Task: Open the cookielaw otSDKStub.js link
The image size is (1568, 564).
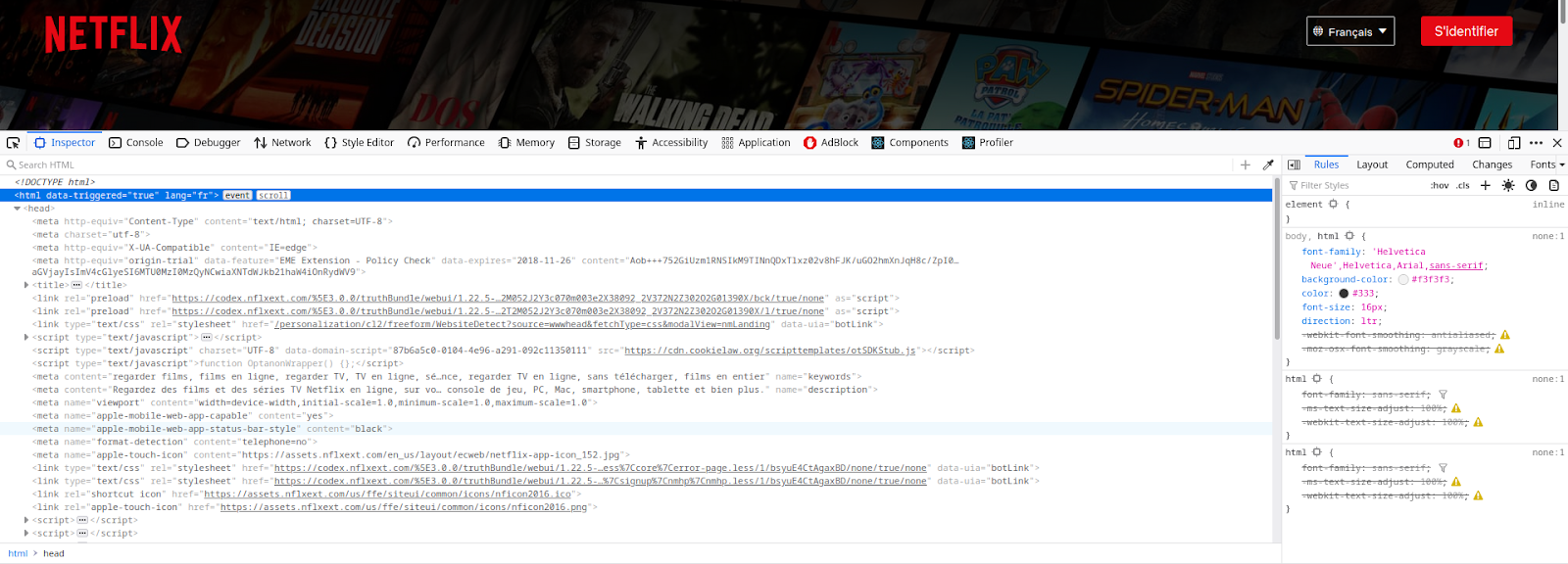Action: click(x=769, y=351)
